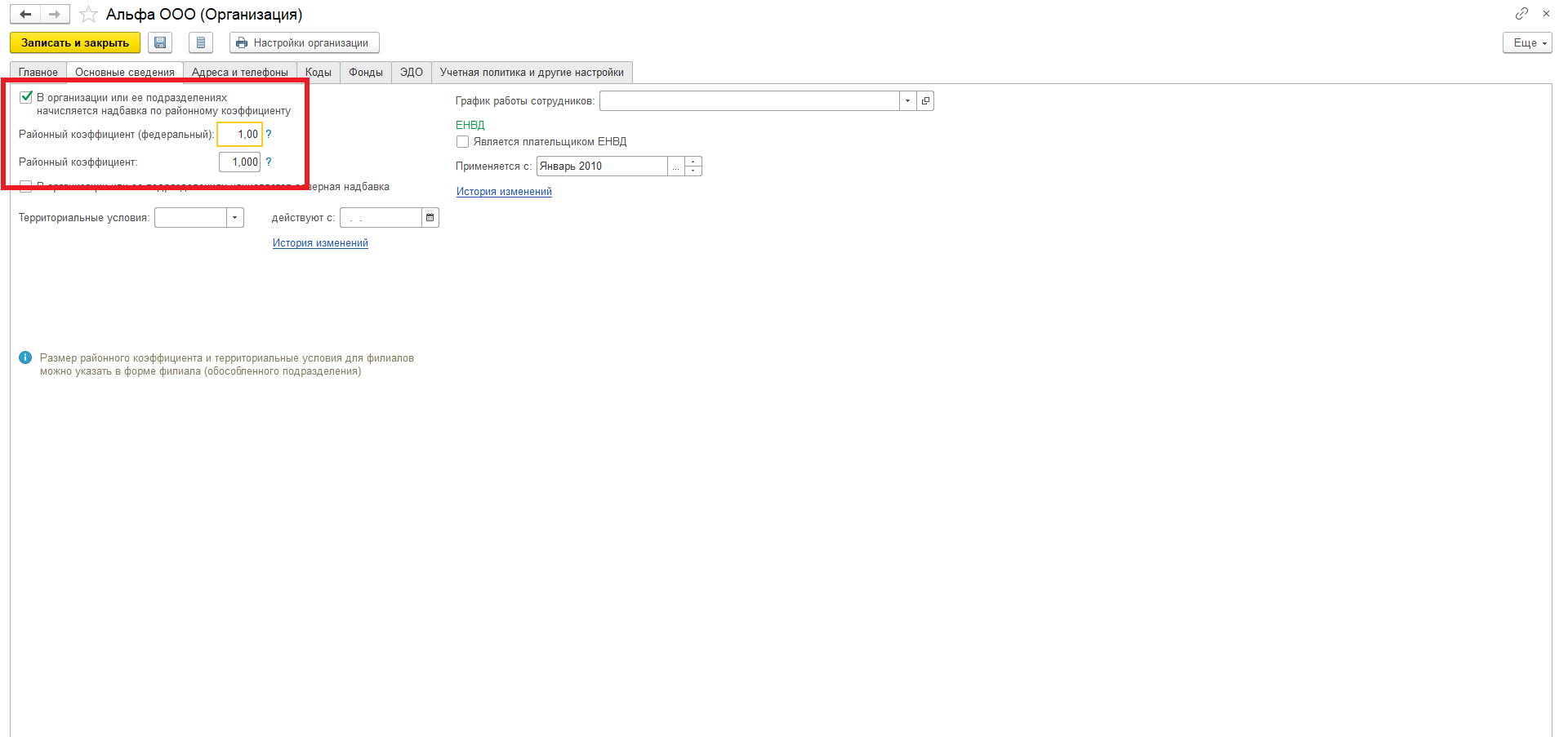Open Учетная политика и другие настройки tab
The image size is (1568, 737).
532,72
